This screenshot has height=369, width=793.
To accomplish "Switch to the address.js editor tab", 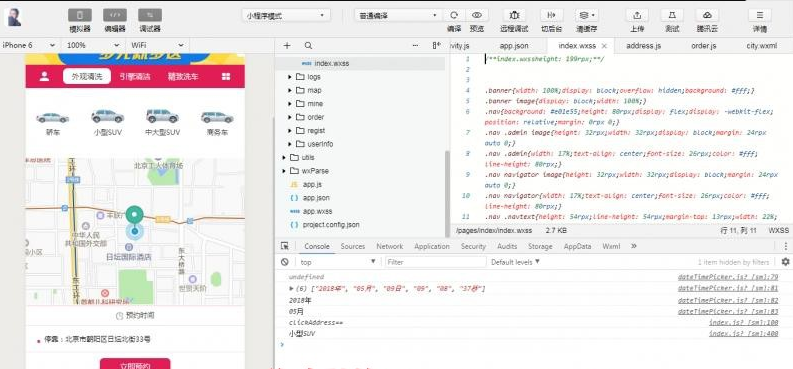I will click(x=643, y=45).
